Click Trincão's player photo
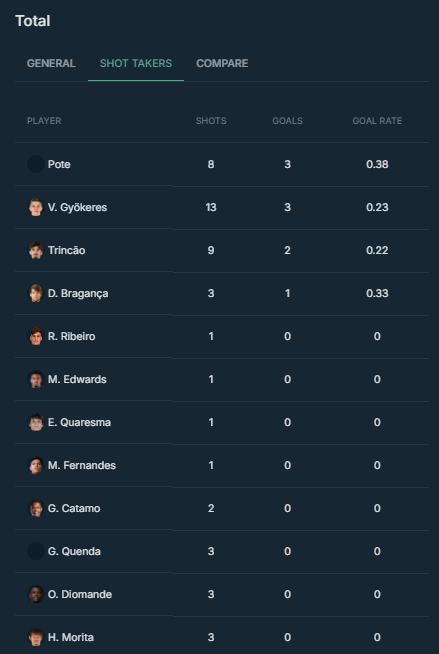Image resolution: width=439 pixels, height=654 pixels. click(x=36, y=250)
